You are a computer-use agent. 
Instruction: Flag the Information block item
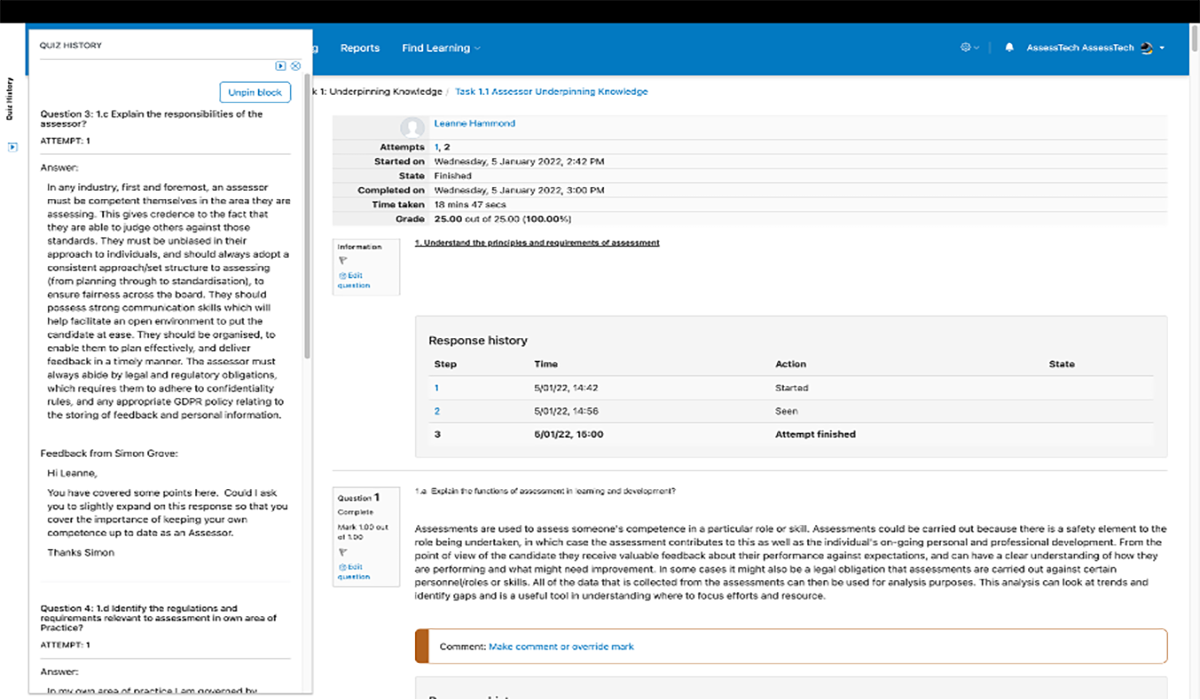click(343, 260)
